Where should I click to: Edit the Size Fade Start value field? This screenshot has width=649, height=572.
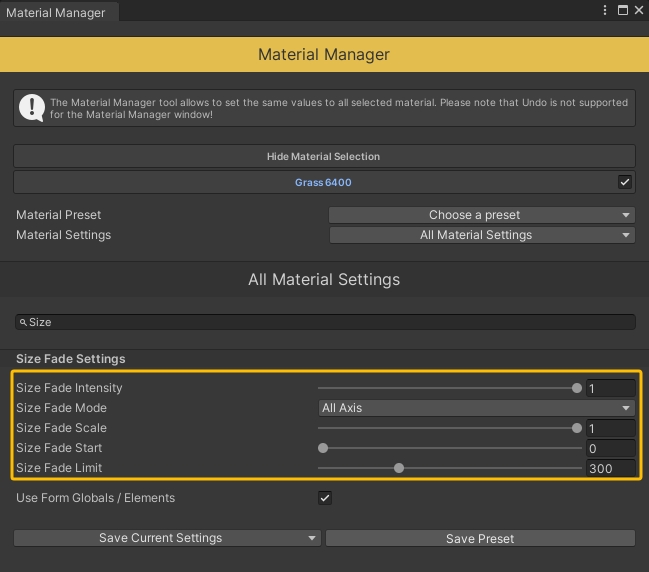point(611,448)
